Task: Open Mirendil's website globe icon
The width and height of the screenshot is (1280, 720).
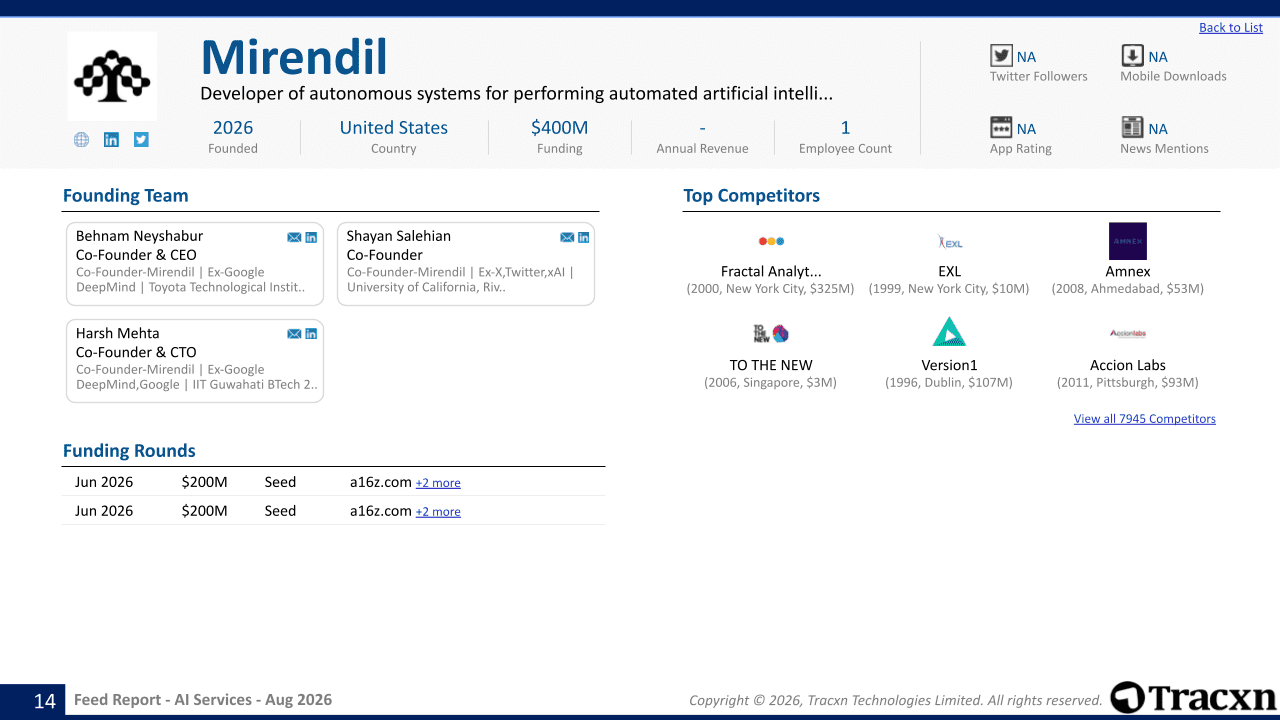Action: pyautogui.click(x=82, y=140)
